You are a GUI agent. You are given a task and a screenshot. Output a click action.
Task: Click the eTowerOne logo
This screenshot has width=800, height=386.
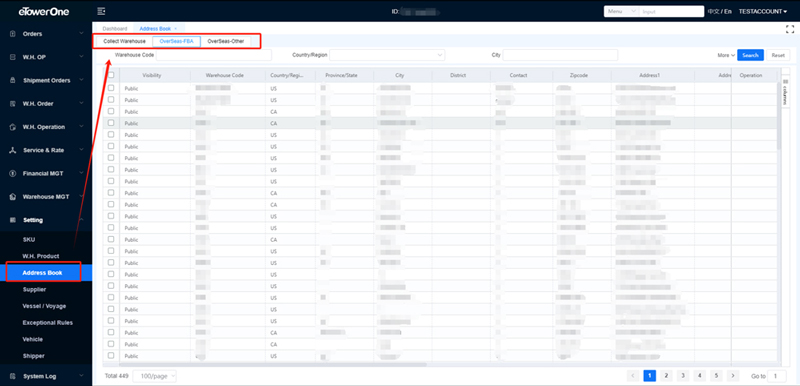tap(44, 11)
